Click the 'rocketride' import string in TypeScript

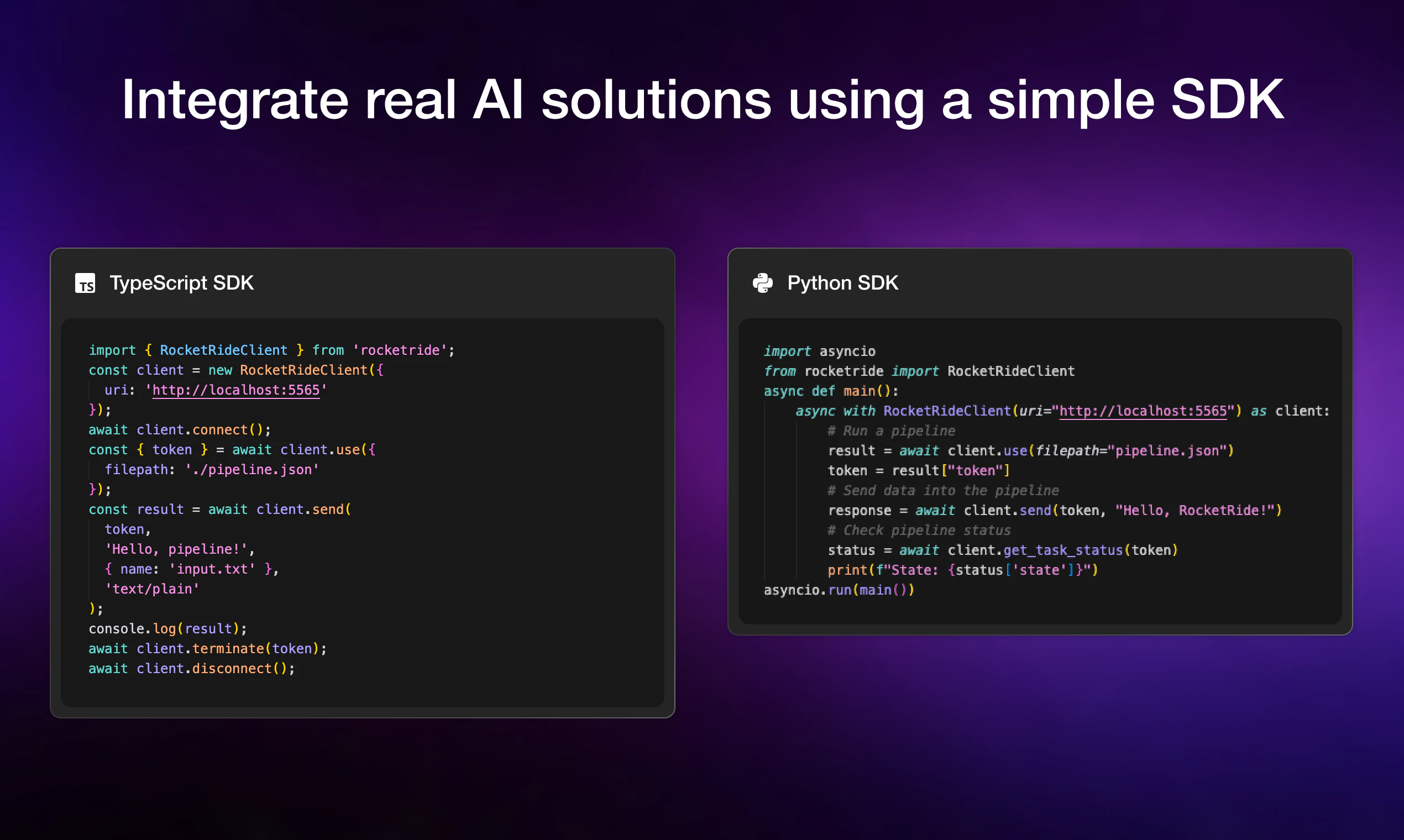pyautogui.click(x=400, y=350)
